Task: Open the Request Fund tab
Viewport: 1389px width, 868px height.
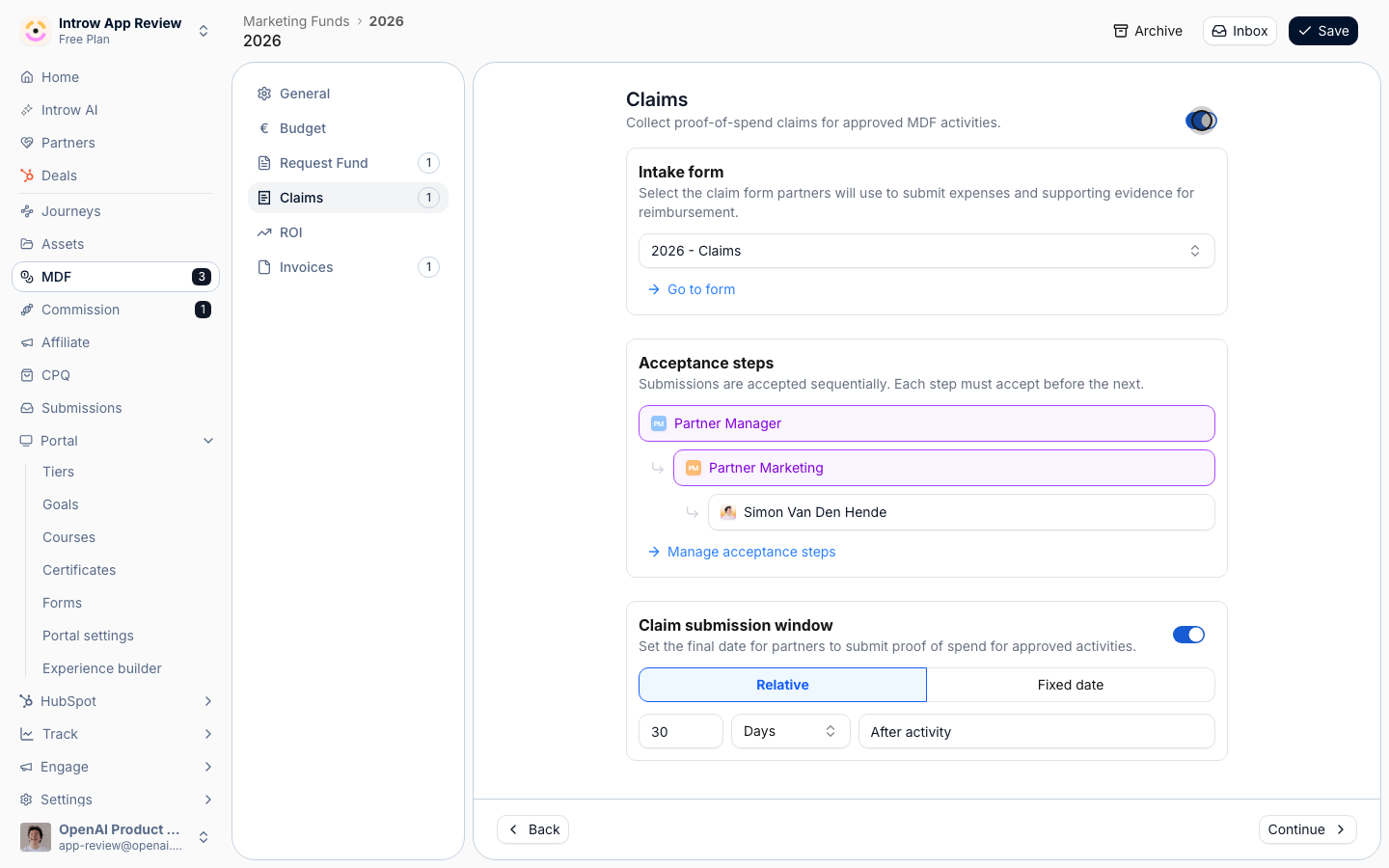Action: (x=348, y=163)
